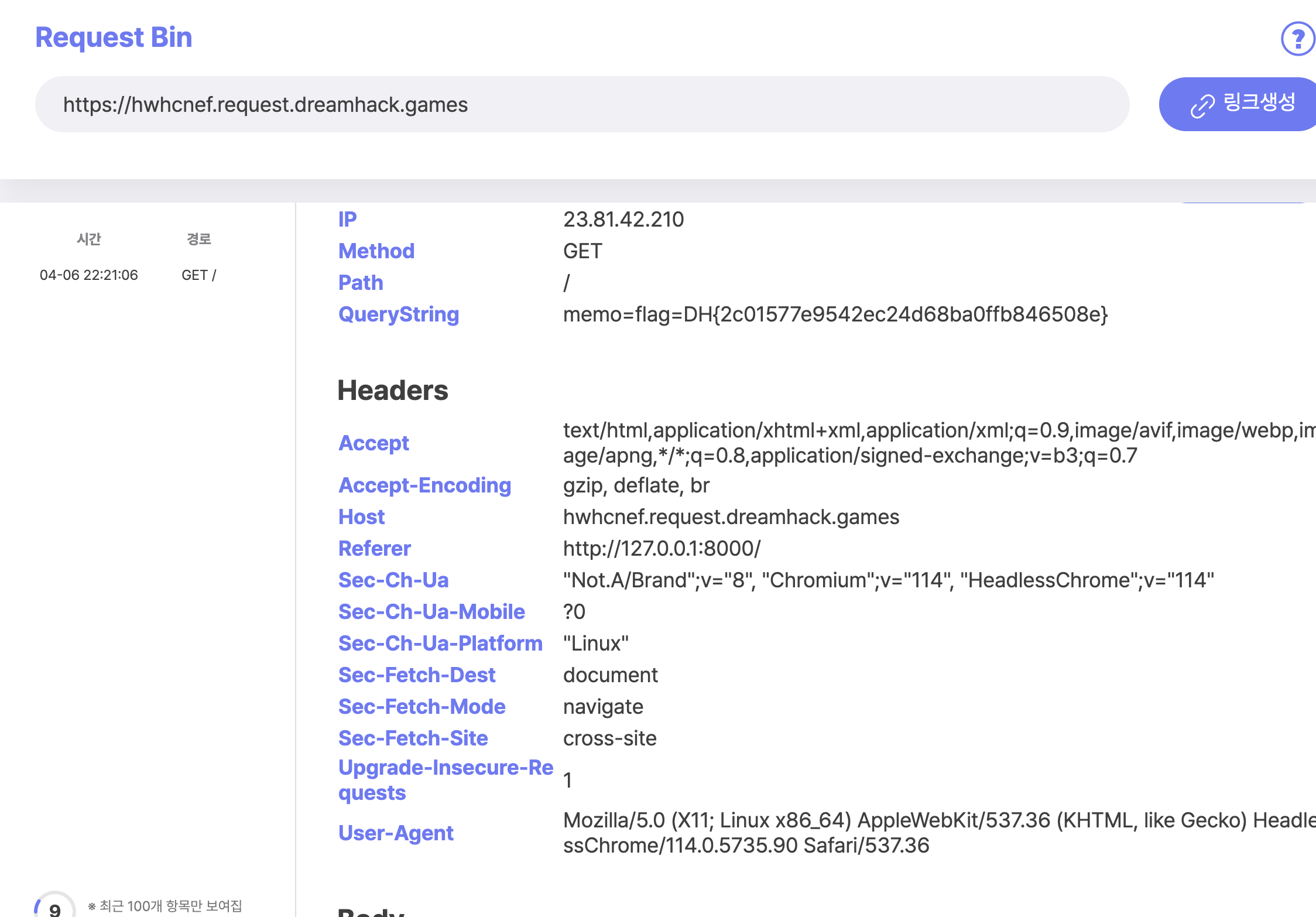Screen dimensions: 1316x917
Task: Open the Request Bin title link
Action: pos(114,37)
